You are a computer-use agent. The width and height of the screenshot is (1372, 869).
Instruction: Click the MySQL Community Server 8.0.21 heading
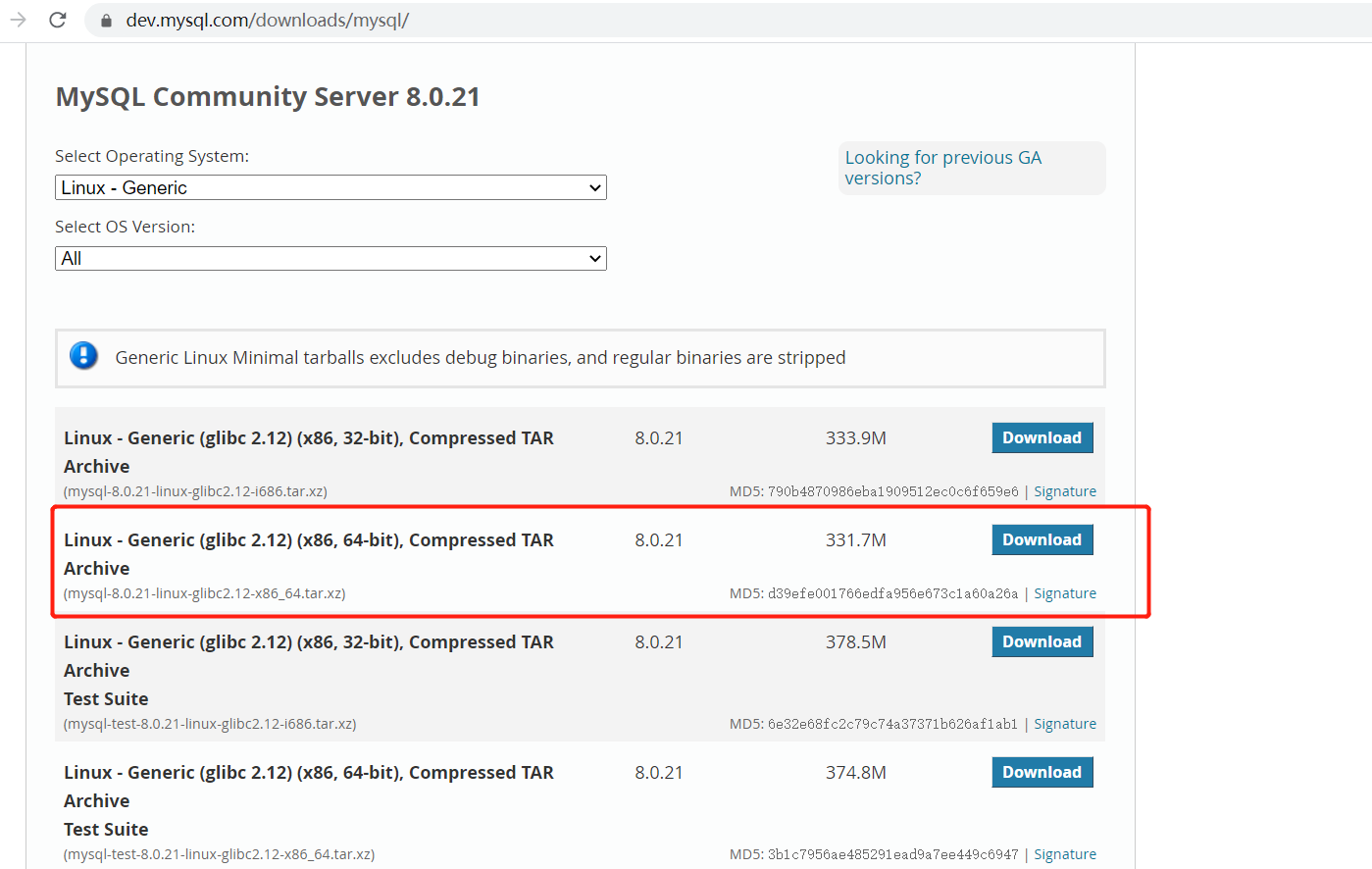268,97
